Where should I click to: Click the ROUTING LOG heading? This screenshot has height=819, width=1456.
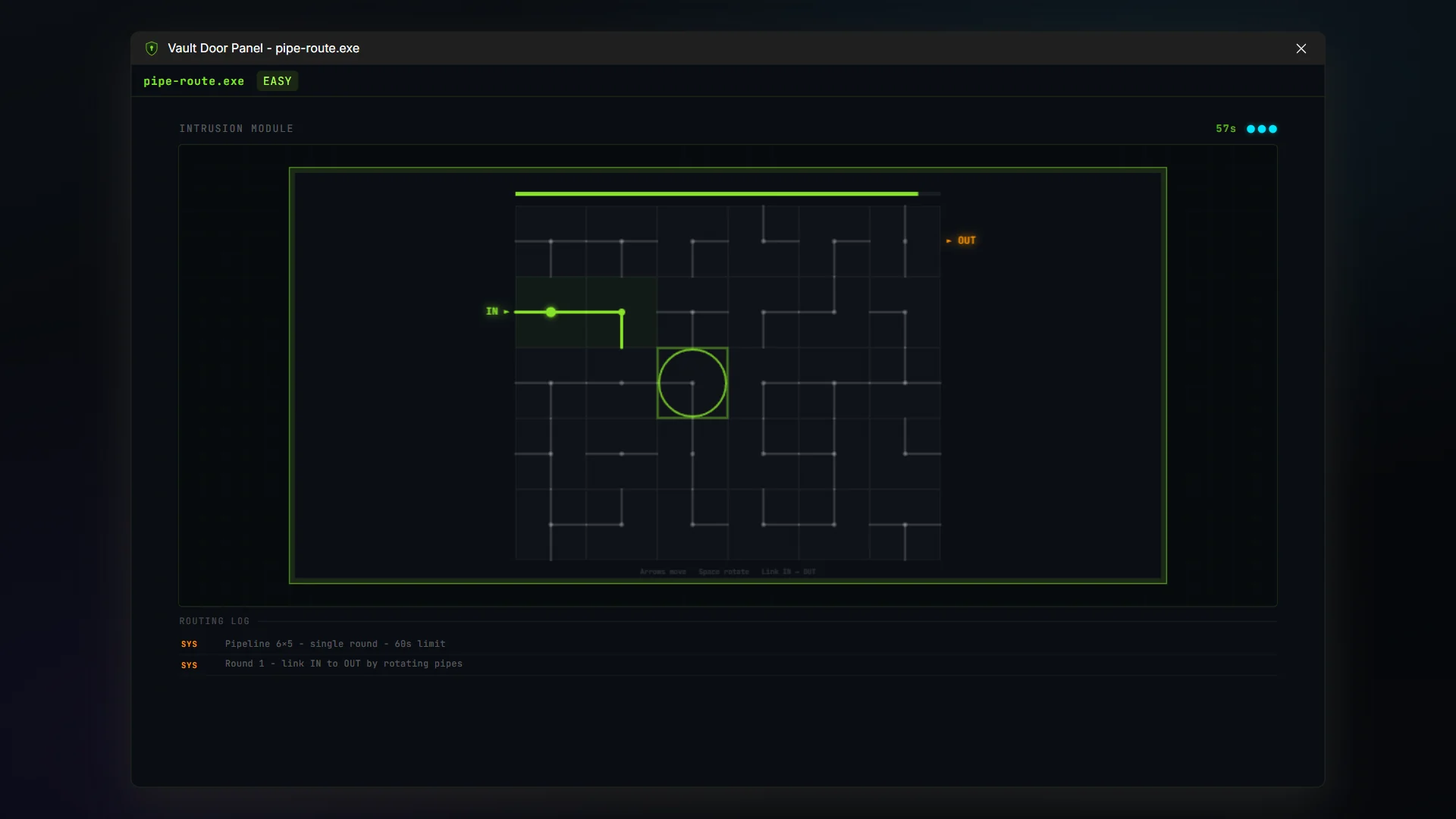215,621
